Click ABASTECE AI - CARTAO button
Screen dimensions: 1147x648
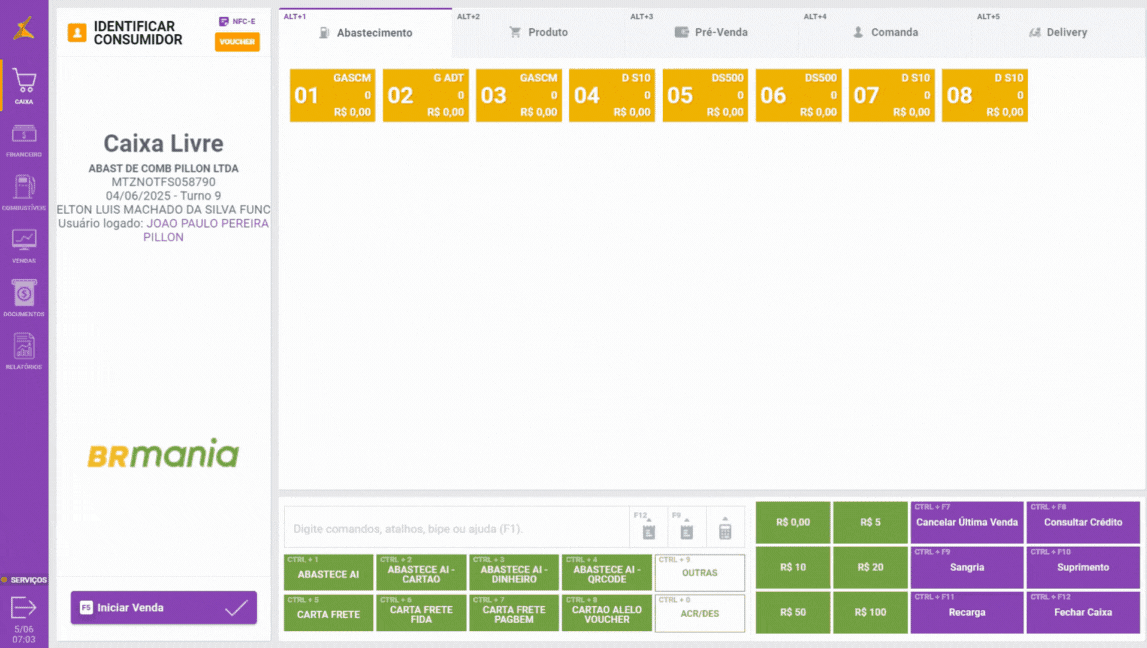click(x=421, y=573)
